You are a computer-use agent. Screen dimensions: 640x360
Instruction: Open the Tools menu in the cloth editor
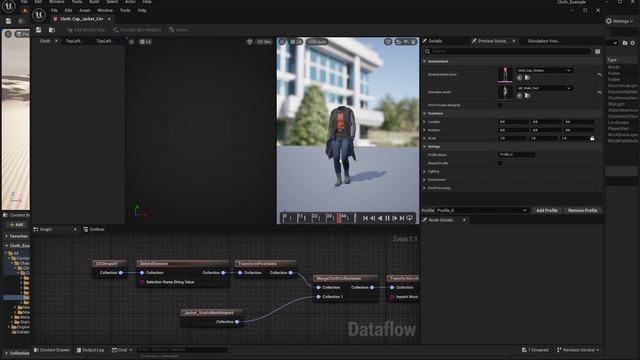pyautogui.click(x=125, y=10)
